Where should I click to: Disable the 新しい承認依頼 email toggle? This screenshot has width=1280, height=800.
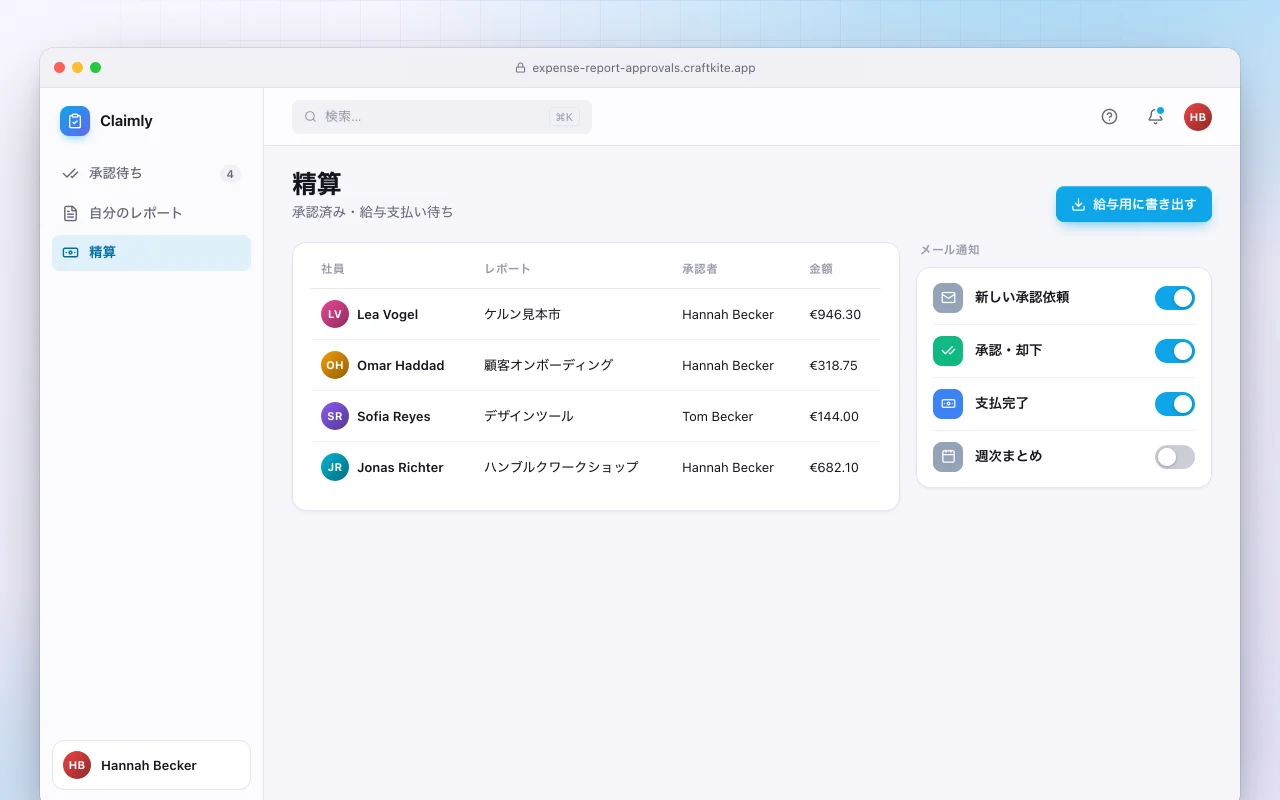1175,298
